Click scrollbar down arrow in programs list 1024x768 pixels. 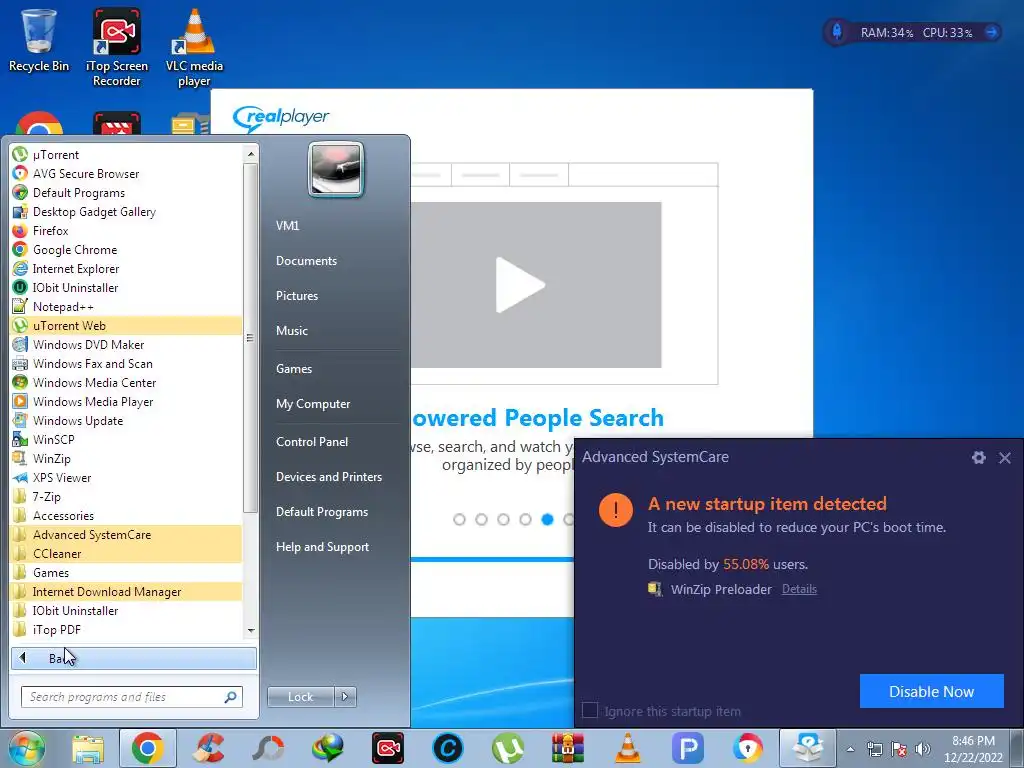tap(251, 630)
